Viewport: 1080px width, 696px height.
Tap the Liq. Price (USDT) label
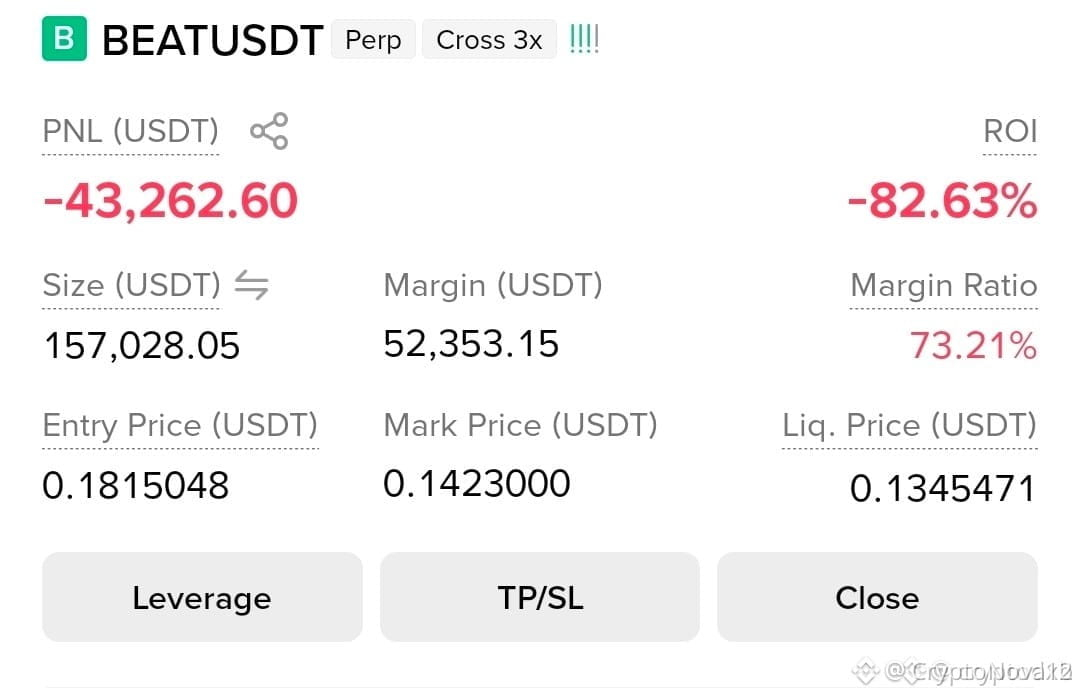click(x=910, y=425)
